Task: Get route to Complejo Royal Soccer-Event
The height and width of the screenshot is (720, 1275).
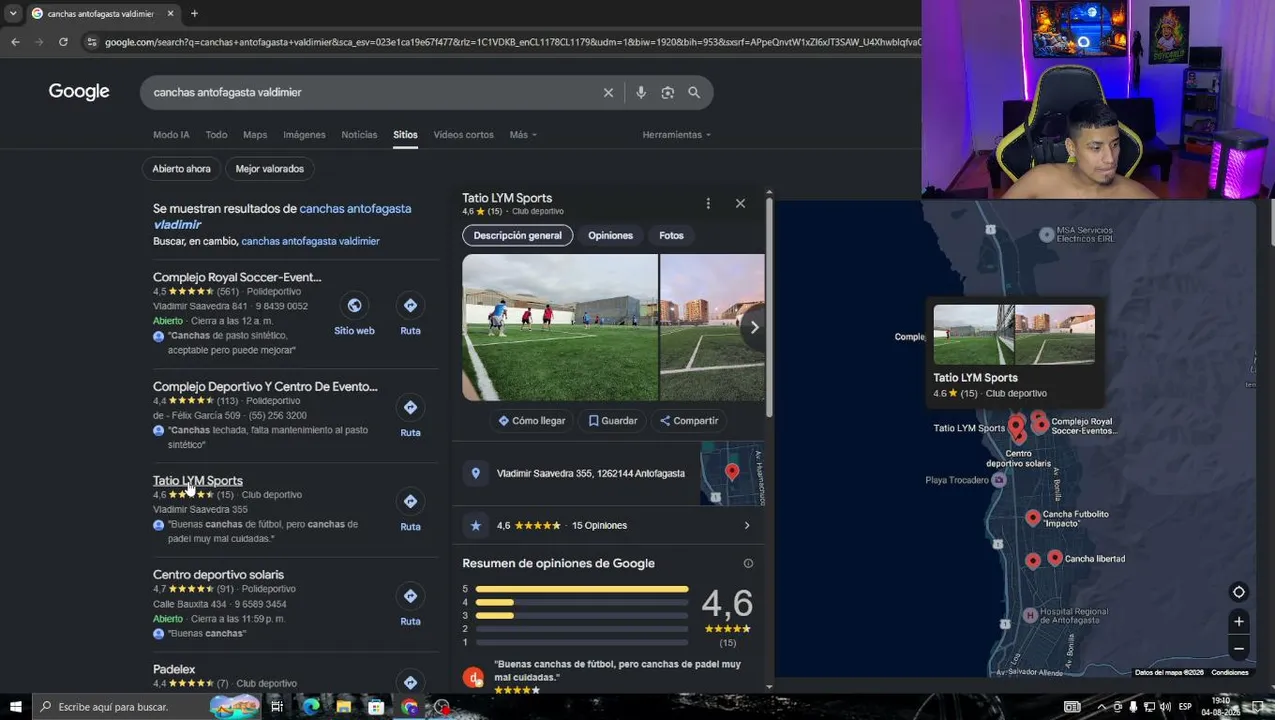Action: point(410,305)
